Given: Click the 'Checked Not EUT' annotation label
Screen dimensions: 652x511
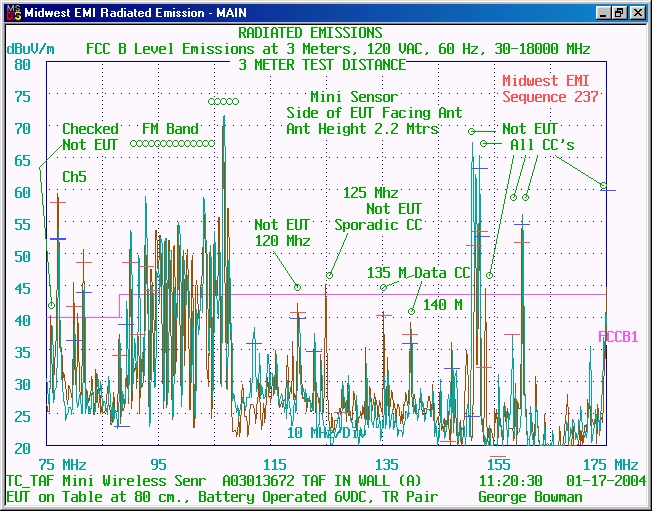Looking at the screenshot, I should (90, 137).
